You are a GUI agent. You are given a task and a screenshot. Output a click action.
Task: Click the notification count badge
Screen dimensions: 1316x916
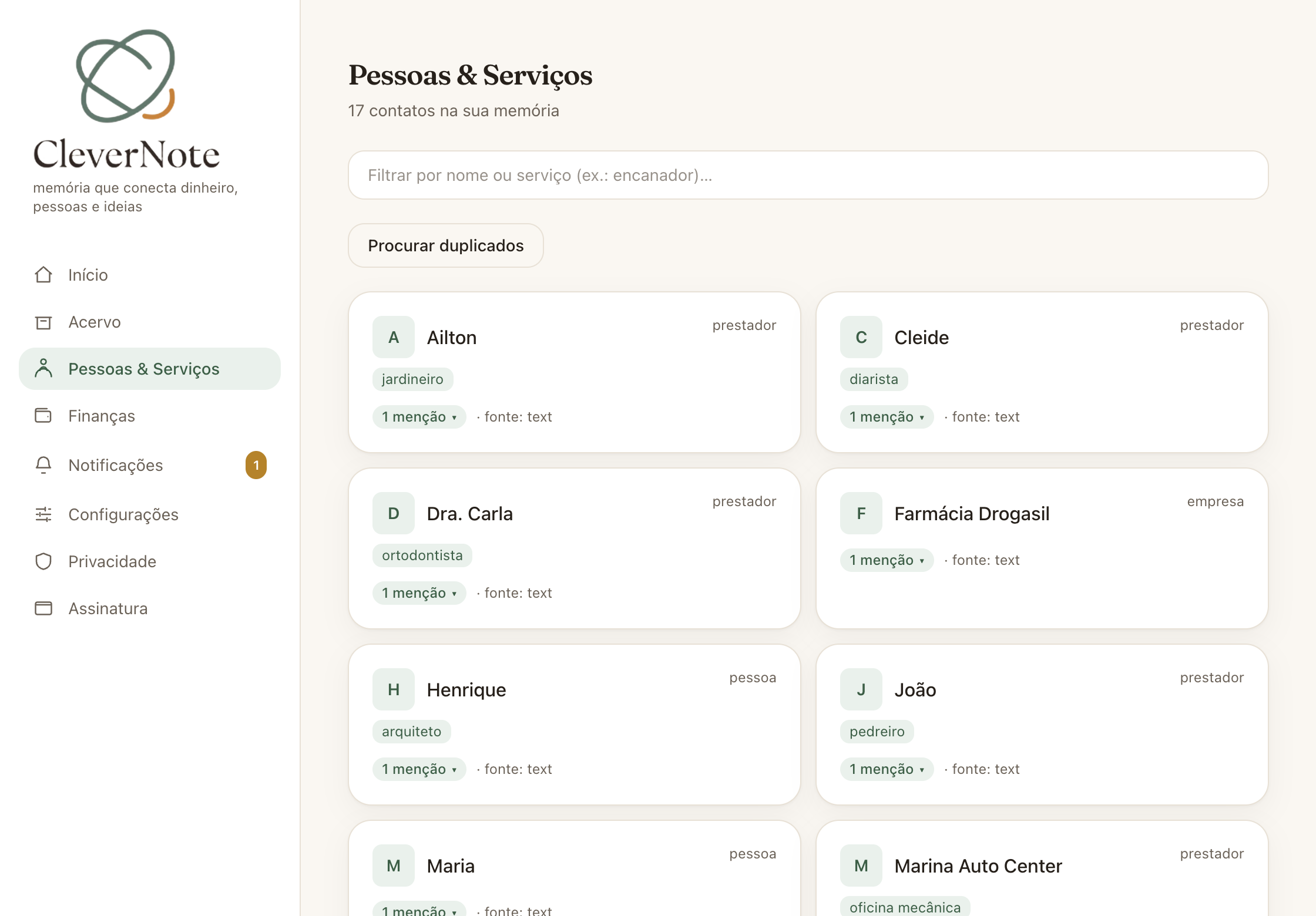256,465
